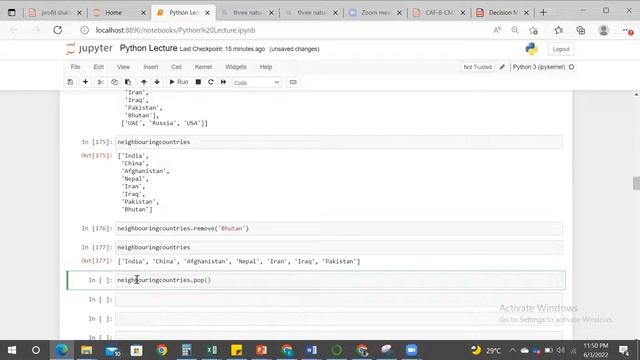Image resolution: width=640 pixels, height=360 pixels.
Task: Open the Edit menu
Action: 99,67
